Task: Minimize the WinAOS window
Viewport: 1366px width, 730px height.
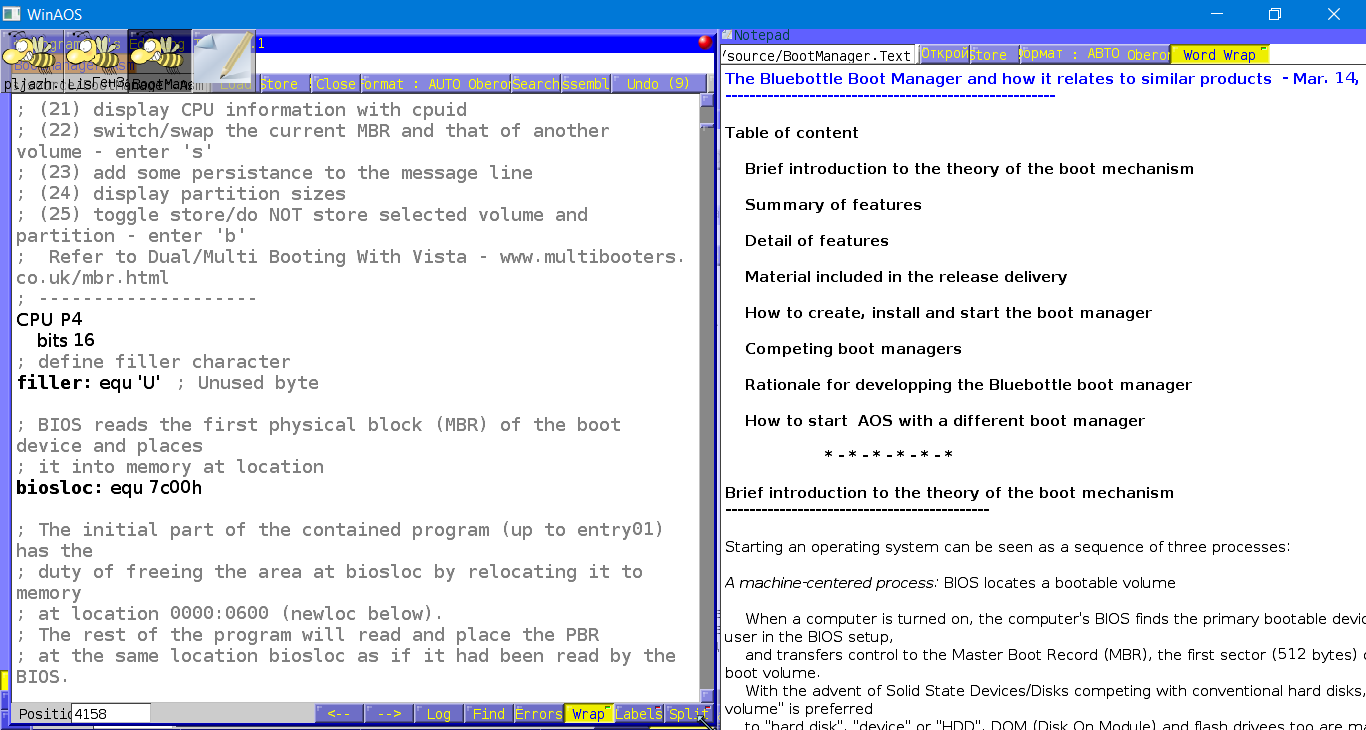Action: coord(1217,14)
